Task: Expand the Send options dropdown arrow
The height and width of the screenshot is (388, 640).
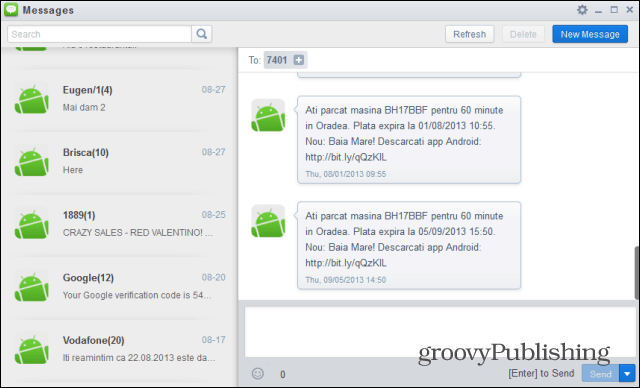Action: [627, 373]
